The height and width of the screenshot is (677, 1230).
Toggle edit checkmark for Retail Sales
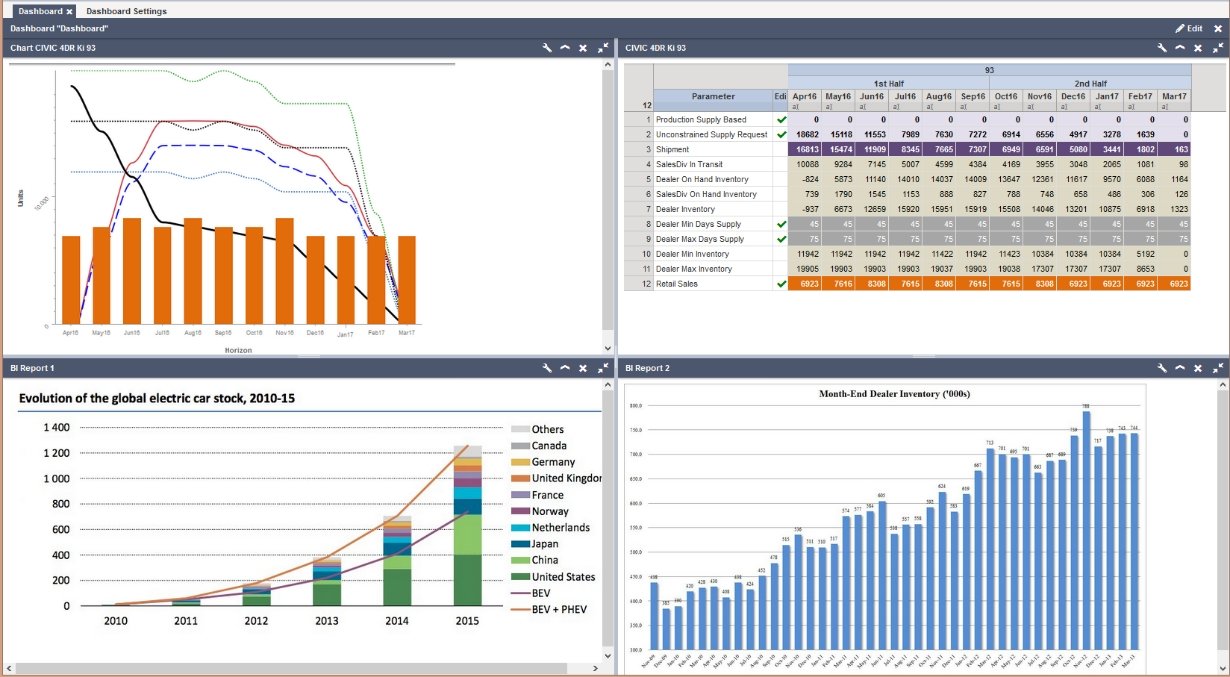click(x=781, y=284)
